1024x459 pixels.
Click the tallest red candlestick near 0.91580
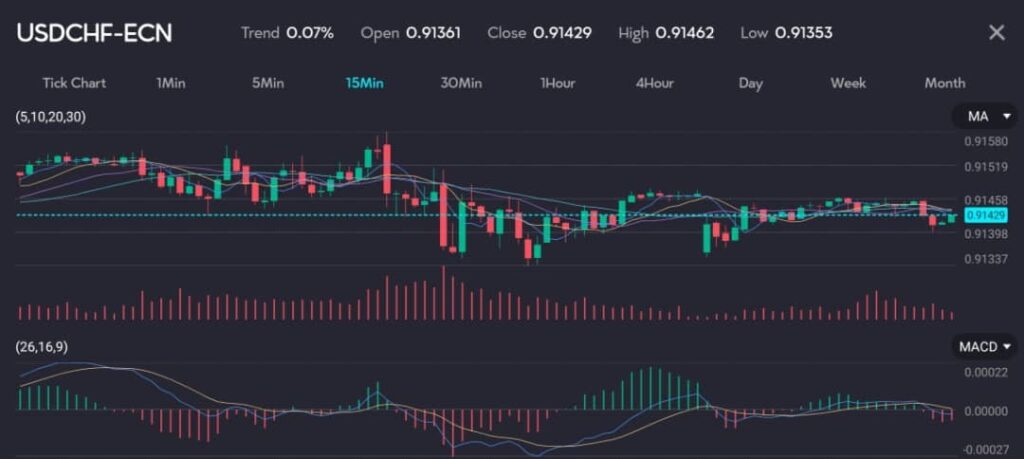point(387,165)
